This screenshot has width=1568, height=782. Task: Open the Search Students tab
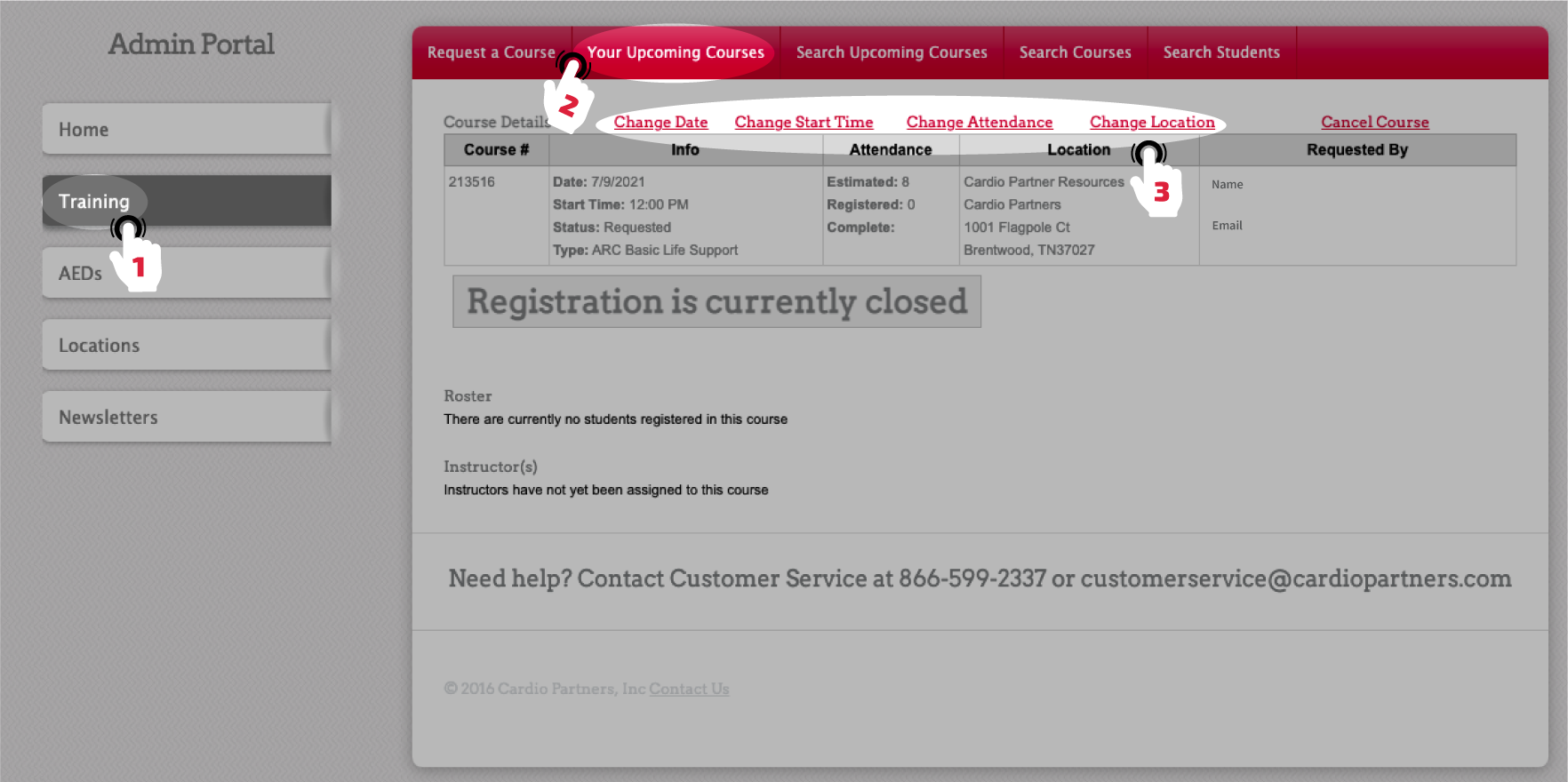[x=1221, y=52]
